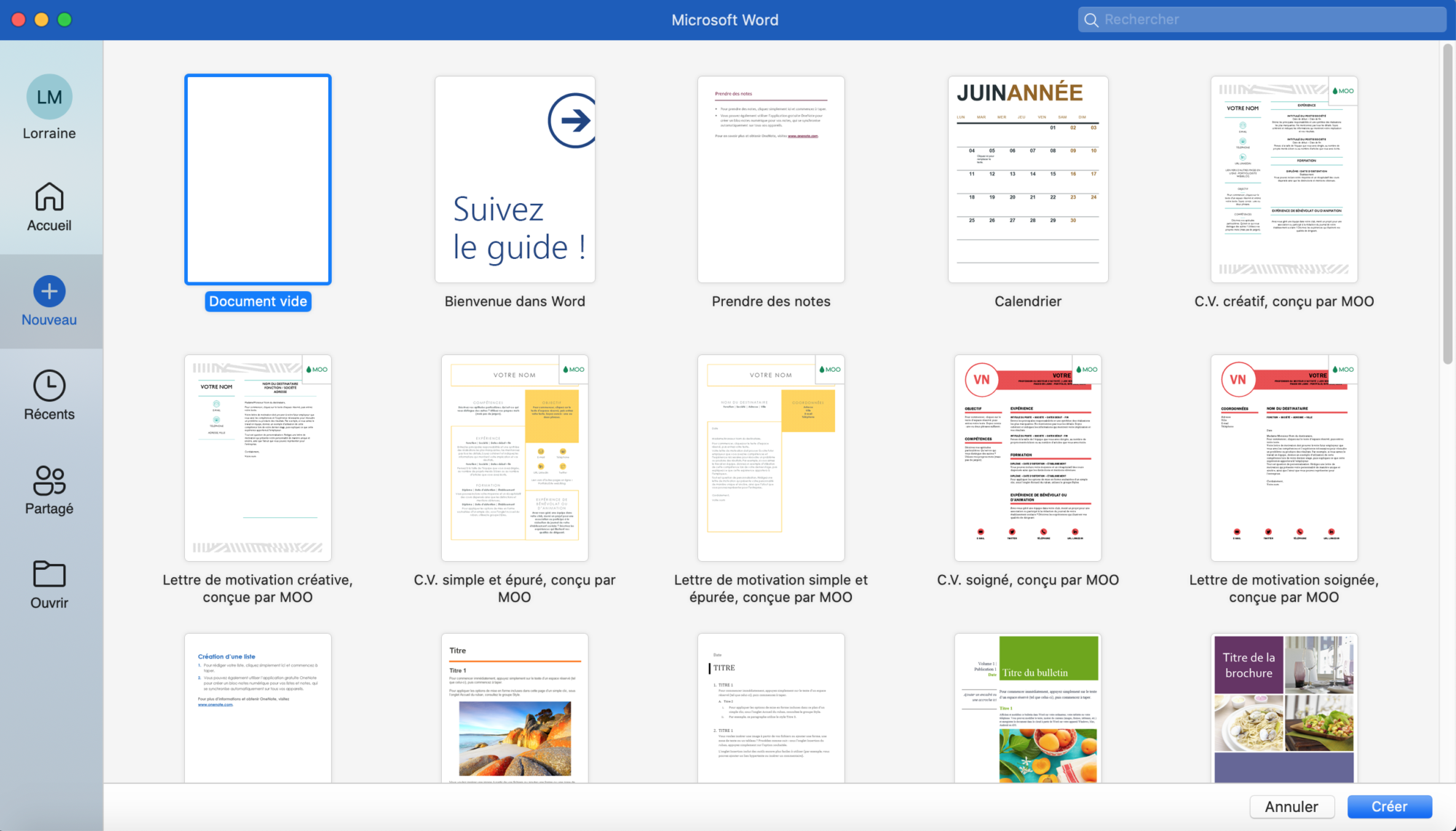
Task: Click the search magnifier icon
Action: coord(1091,20)
